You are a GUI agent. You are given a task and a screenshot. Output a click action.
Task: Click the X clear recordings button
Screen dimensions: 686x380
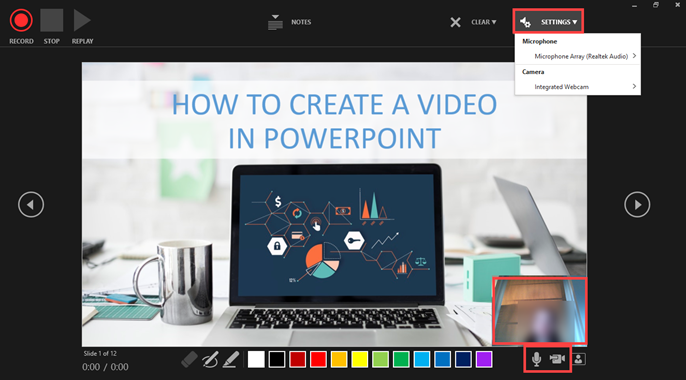[455, 22]
